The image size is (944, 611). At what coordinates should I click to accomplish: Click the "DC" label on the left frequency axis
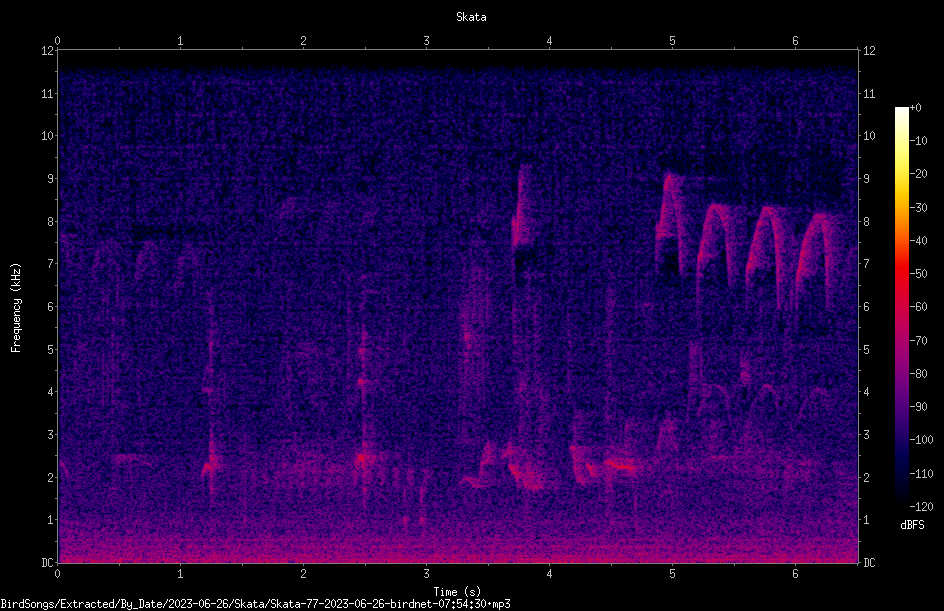tap(47, 563)
